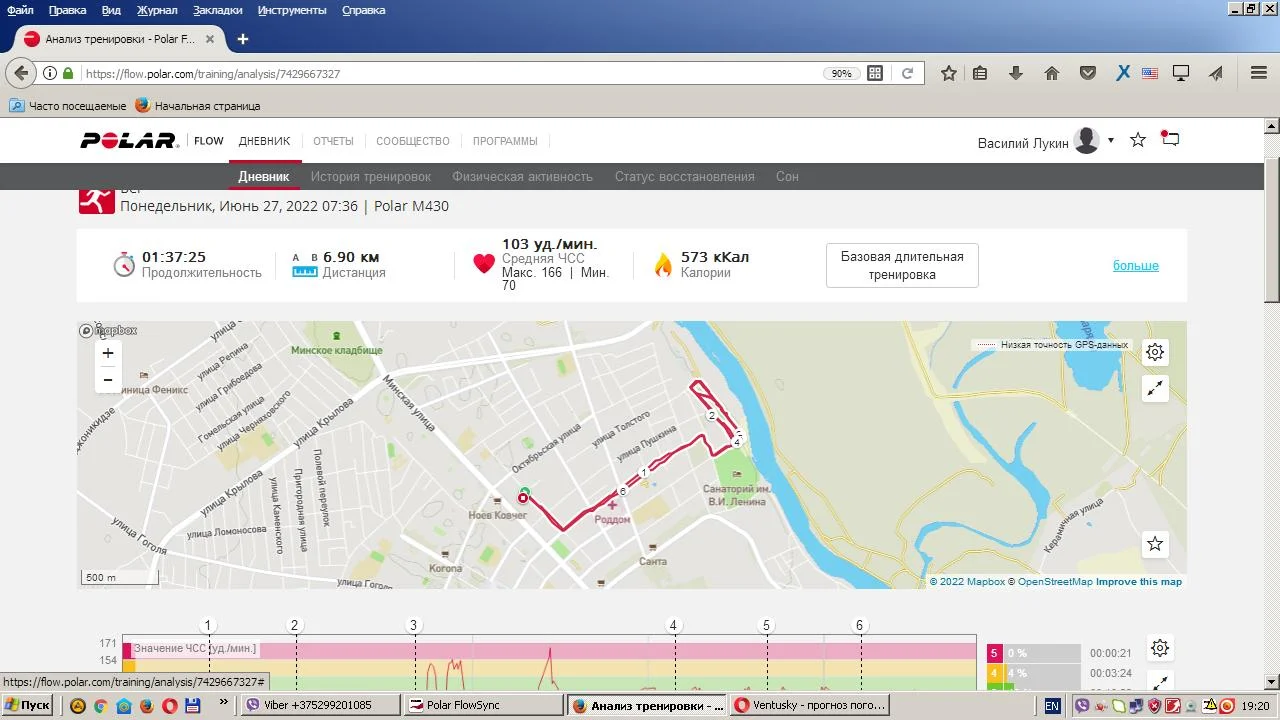
Task: Click the Начальная страница bookmark
Action: 198,105
